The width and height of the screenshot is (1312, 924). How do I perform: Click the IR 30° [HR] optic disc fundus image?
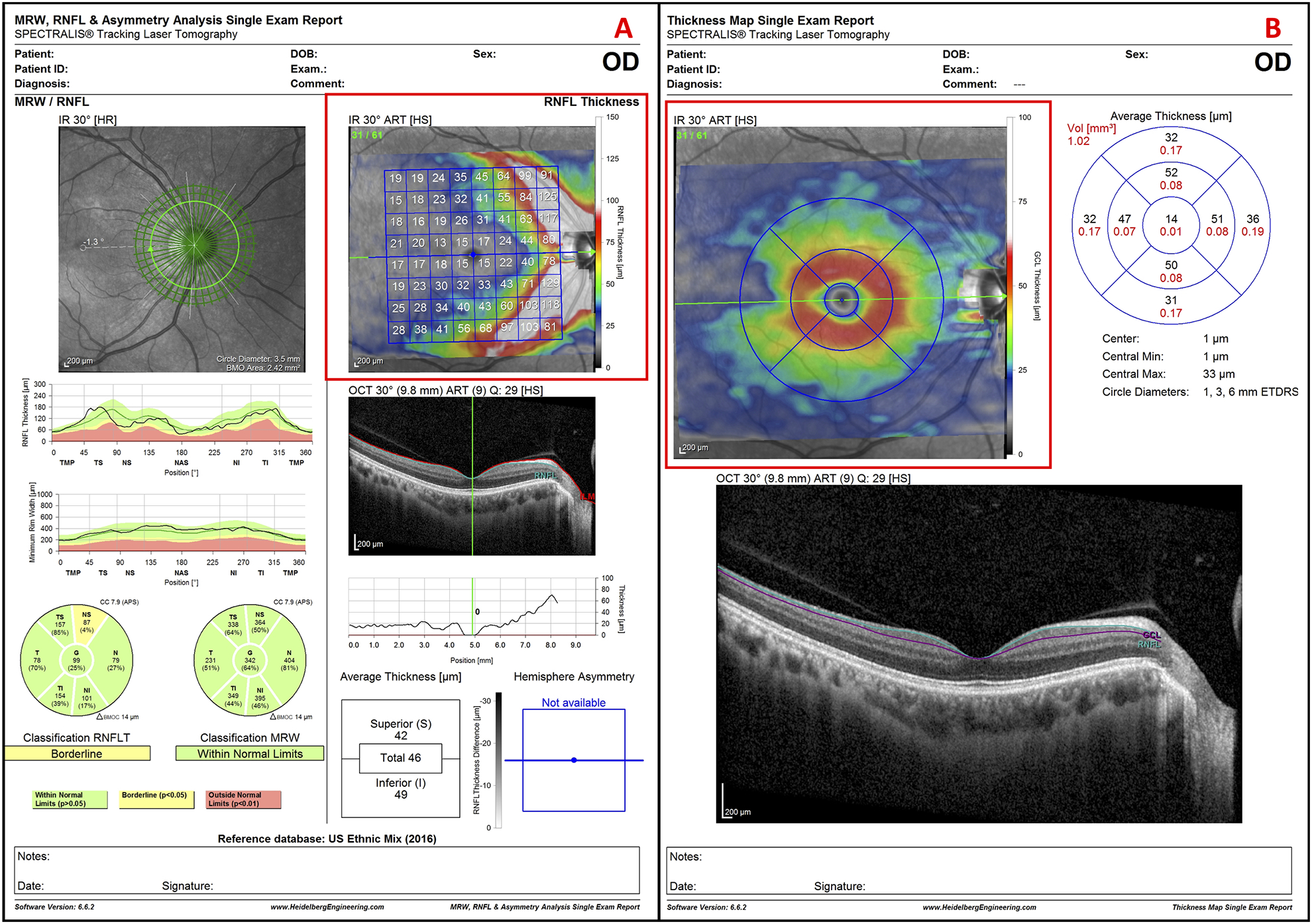[x=182, y=249]
